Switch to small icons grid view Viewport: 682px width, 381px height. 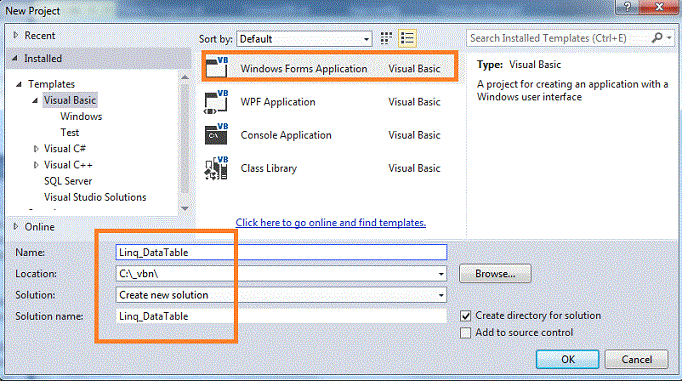pos(386,38)
